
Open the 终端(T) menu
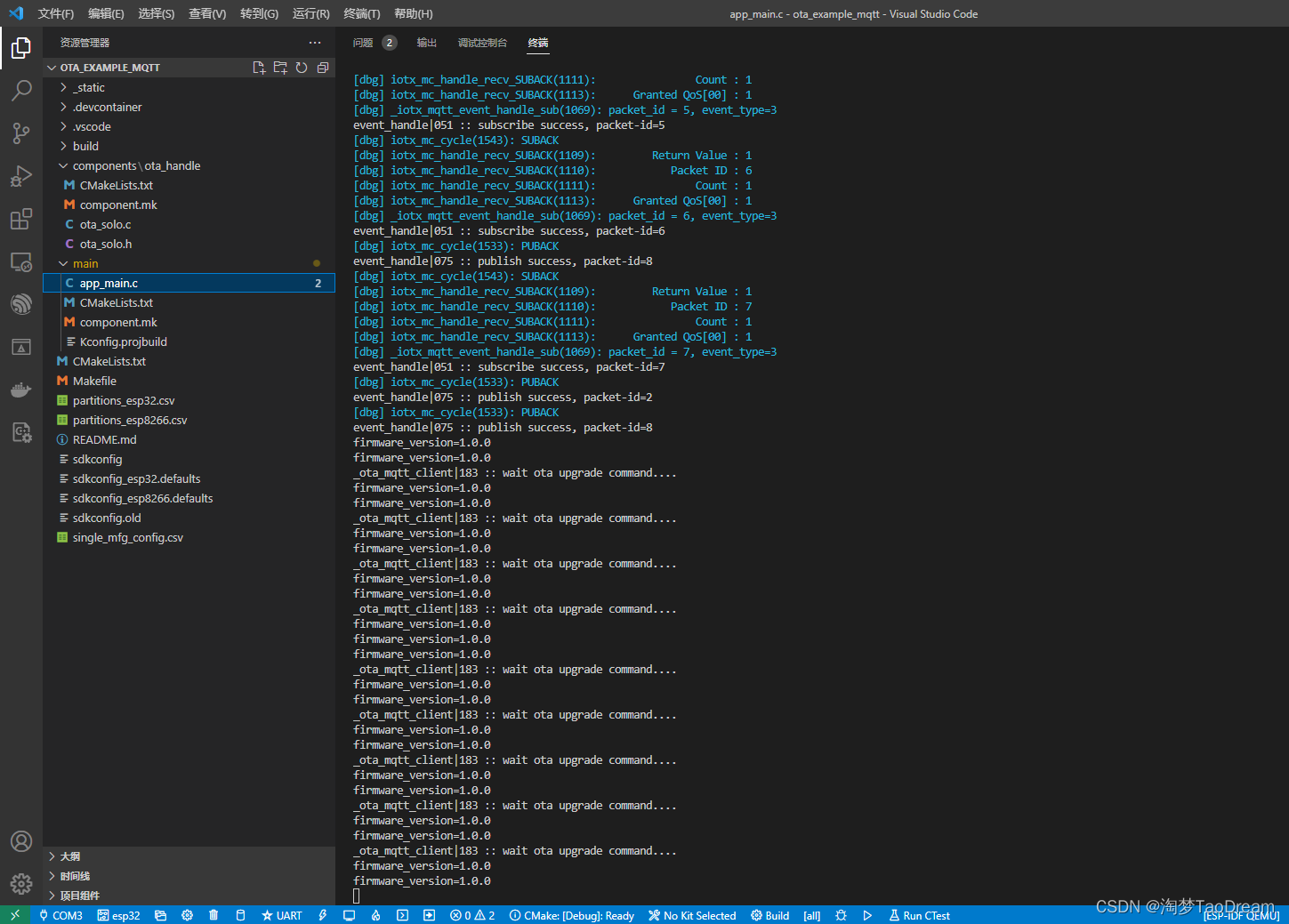[x=362, y=13]
